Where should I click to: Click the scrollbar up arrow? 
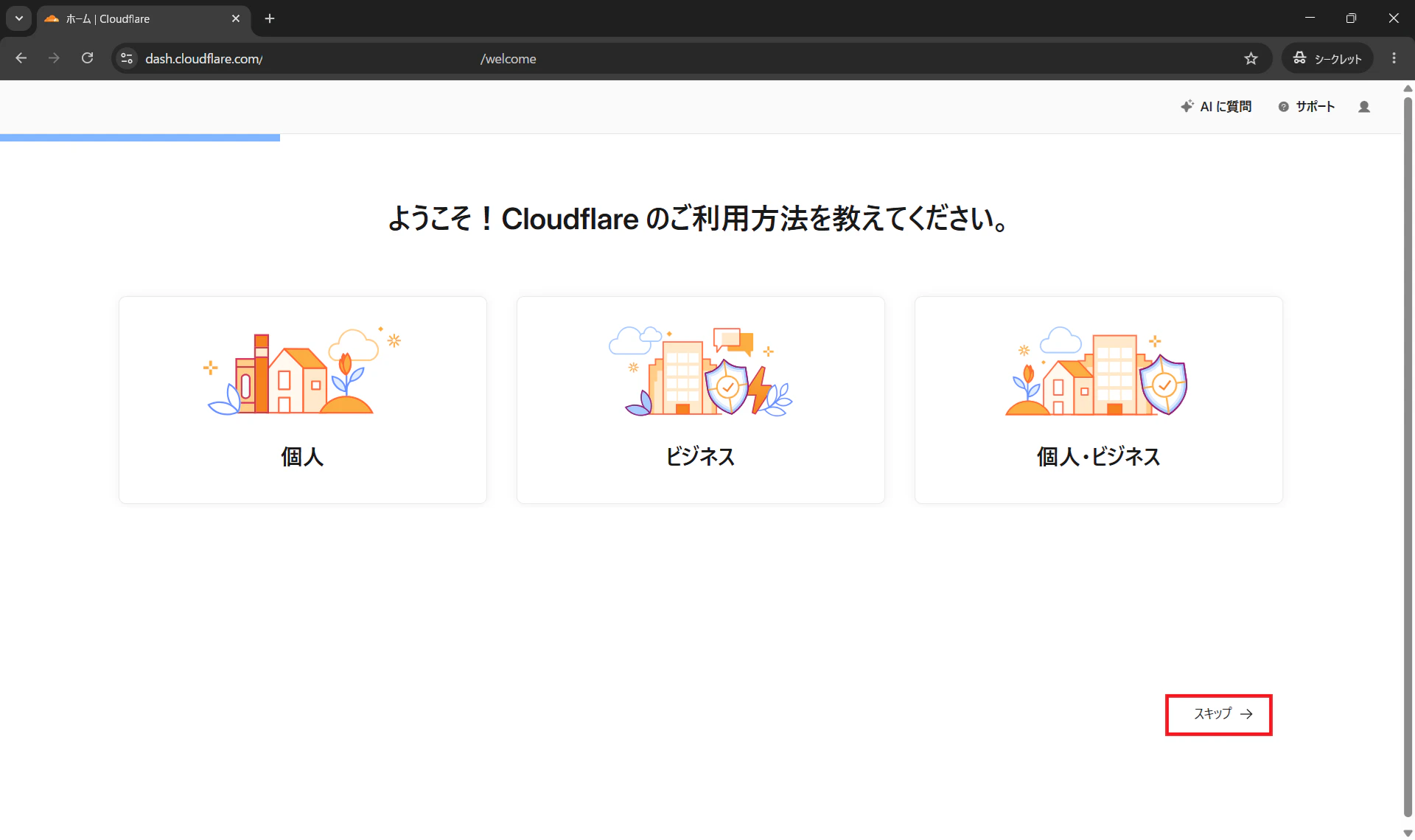click(1408, 88)
